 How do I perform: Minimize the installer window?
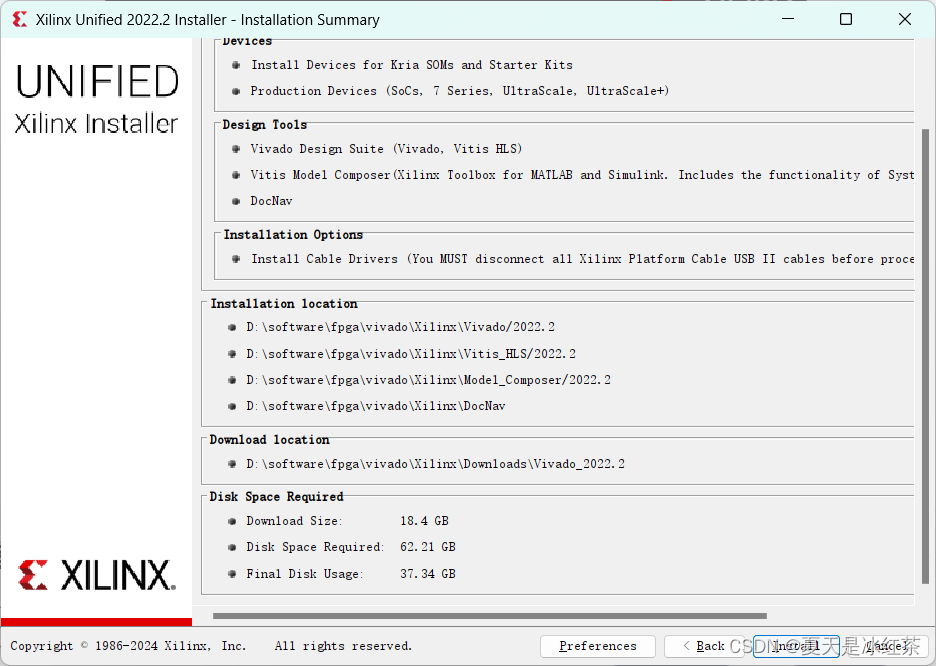(788, 19)
